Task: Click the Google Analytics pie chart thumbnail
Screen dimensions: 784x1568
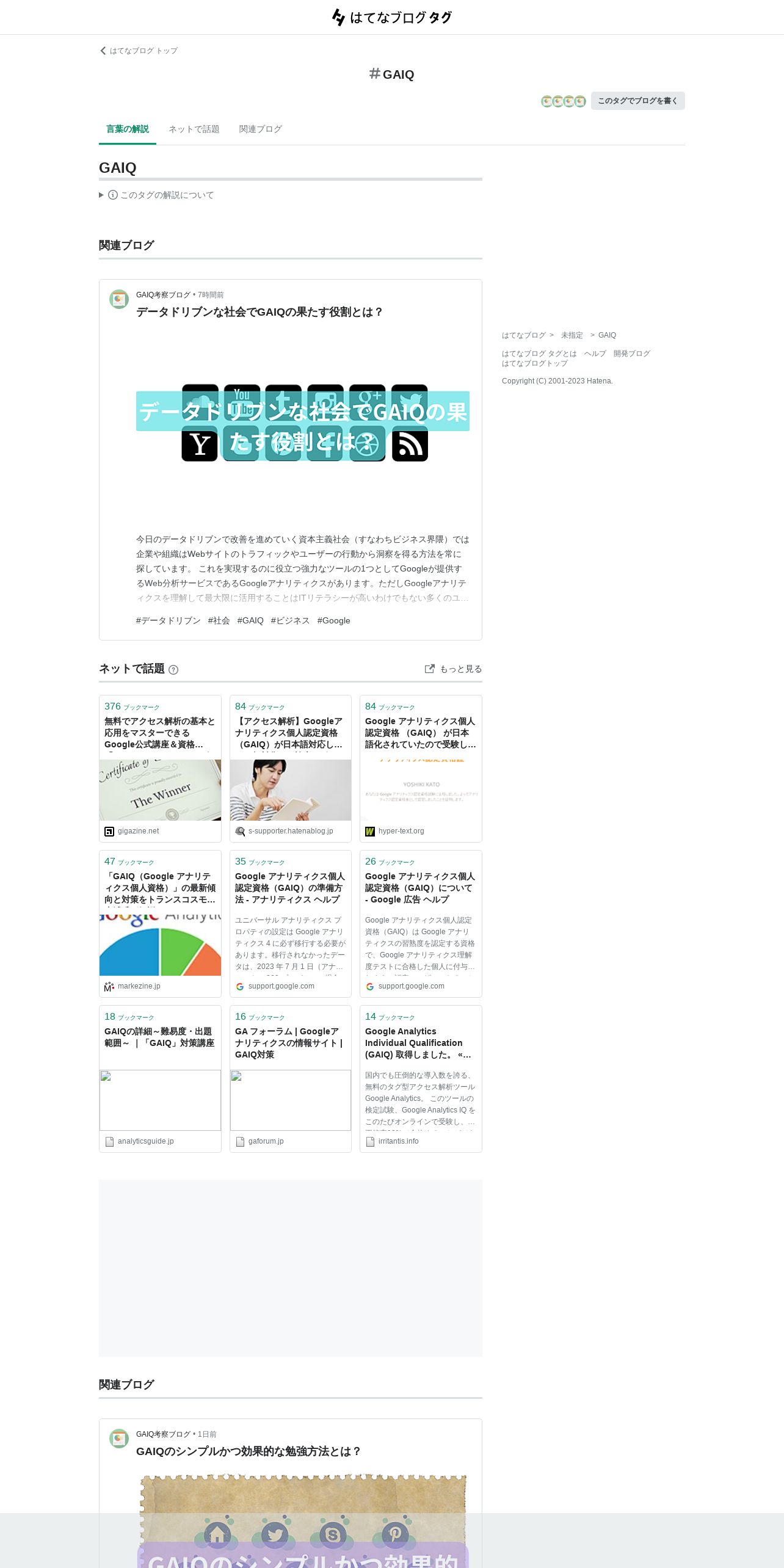Action: pos(160,945)
